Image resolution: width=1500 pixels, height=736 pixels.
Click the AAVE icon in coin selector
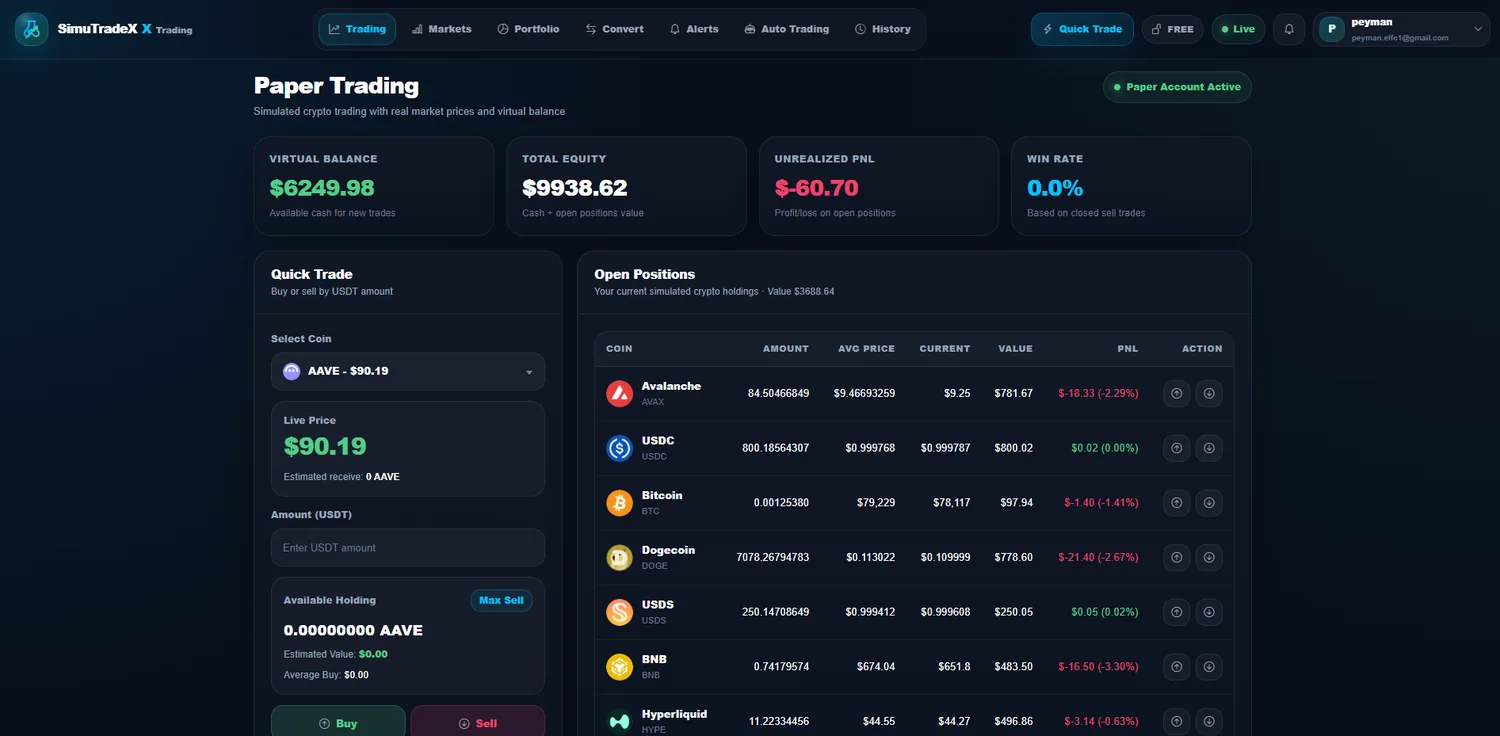292,371
